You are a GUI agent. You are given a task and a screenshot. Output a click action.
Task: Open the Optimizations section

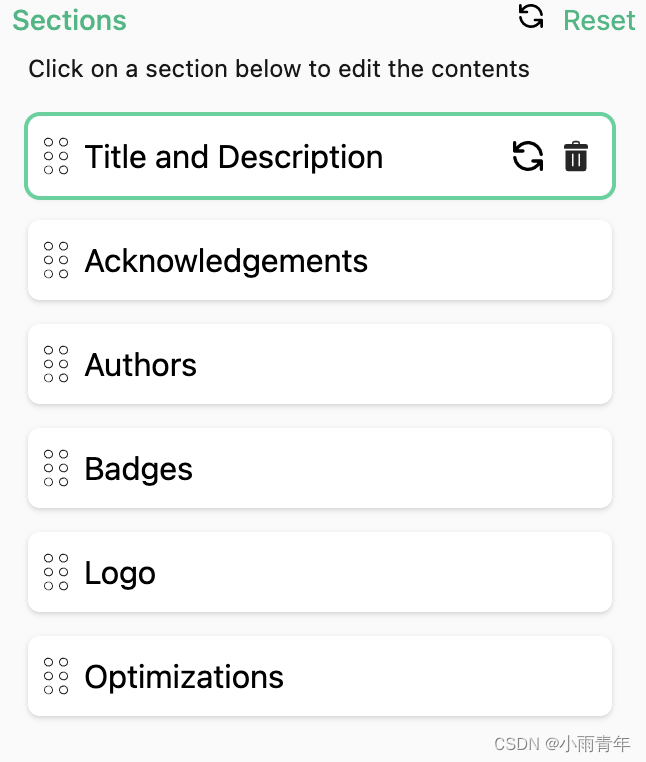click(184, 677)
